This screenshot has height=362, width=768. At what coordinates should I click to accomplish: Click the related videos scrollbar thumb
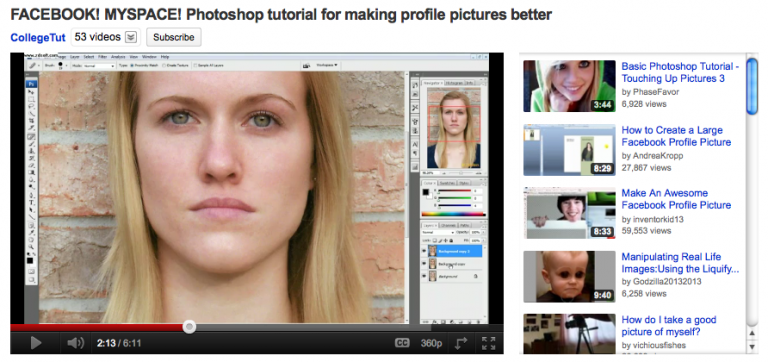pyautogui.click(x=752, y=87)
